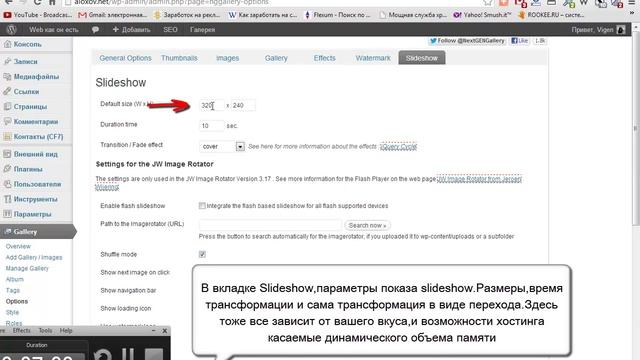Click Tools menu in recorder window
The height and width of the screenshot is (360, 640).
click(45, 331)
